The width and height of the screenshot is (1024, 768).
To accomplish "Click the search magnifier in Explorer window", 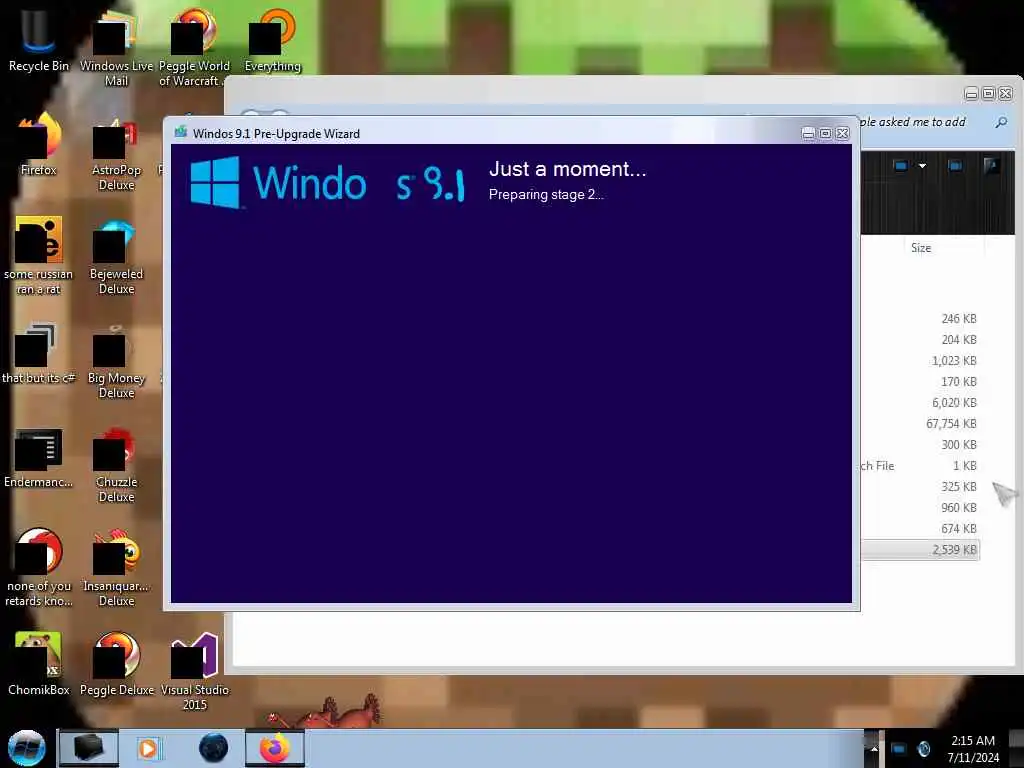I will click(1001, 122).
